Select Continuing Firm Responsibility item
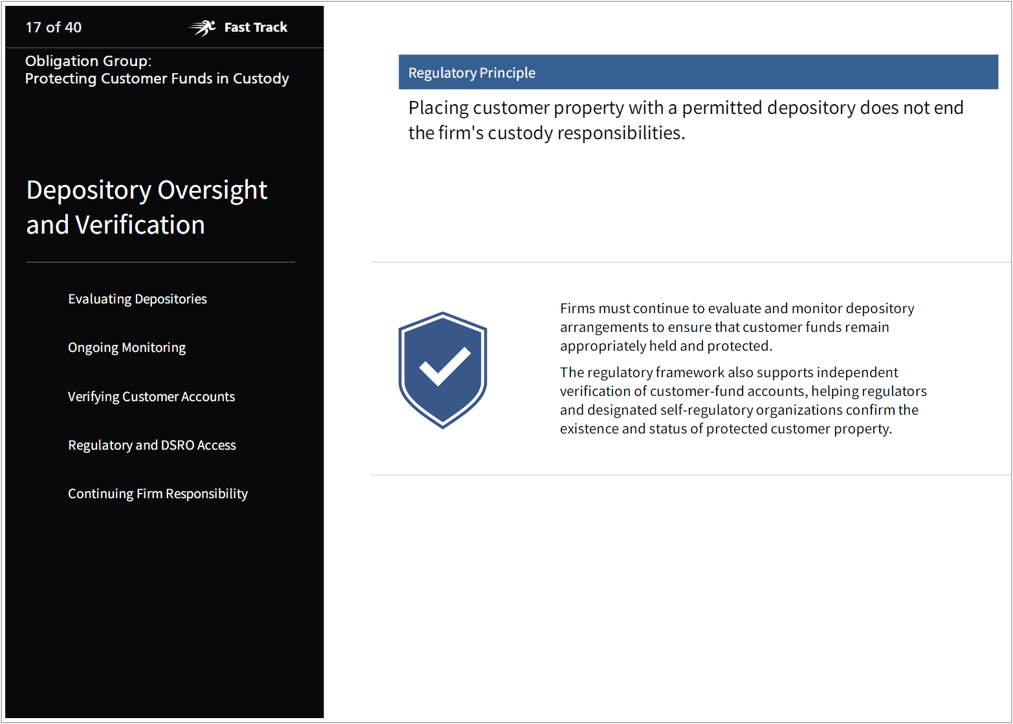The width and height of the screenshot is (1013, 724). point(158,493)
